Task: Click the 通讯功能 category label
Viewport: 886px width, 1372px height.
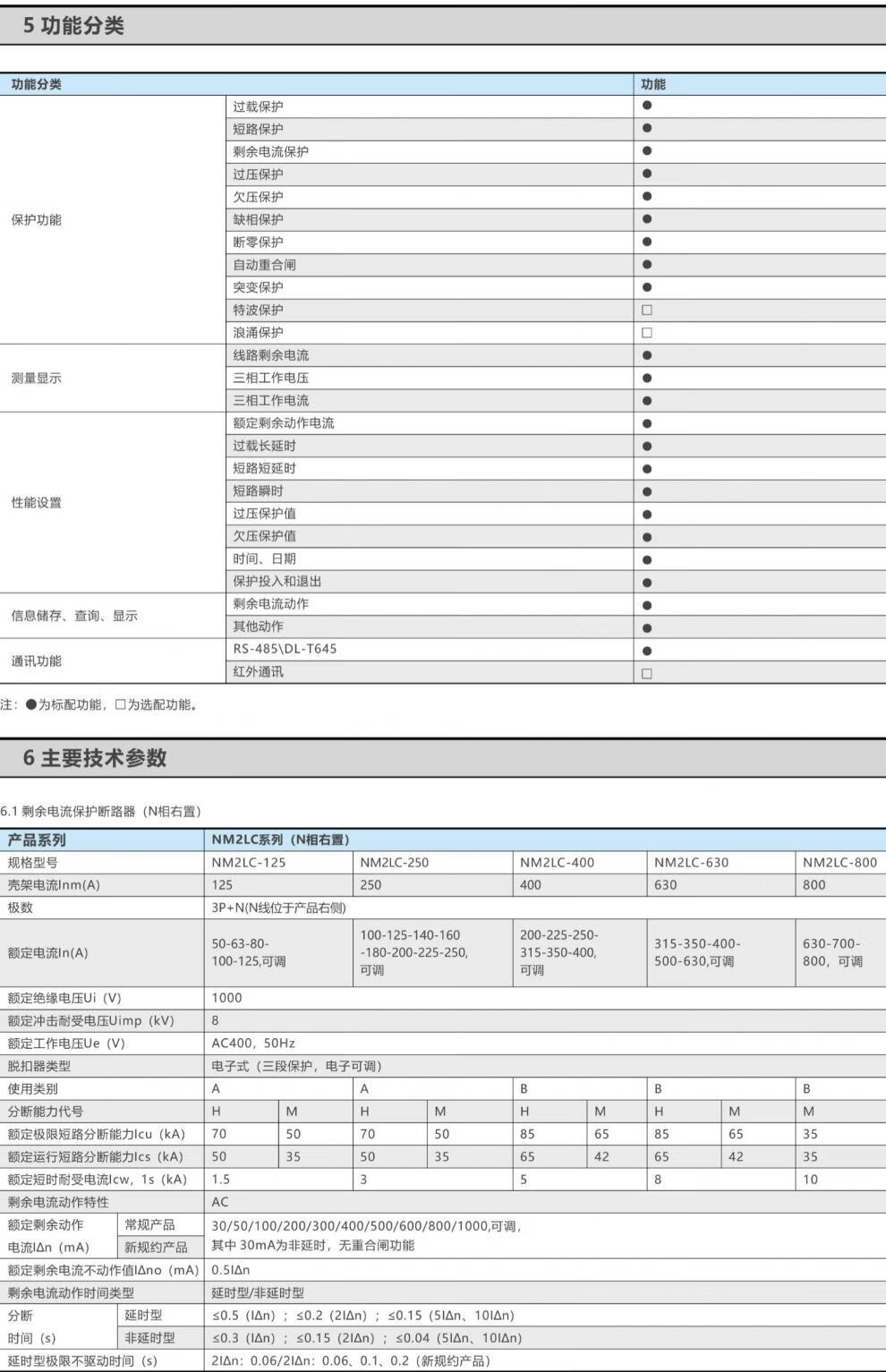Action: click(x=37, y=660)
